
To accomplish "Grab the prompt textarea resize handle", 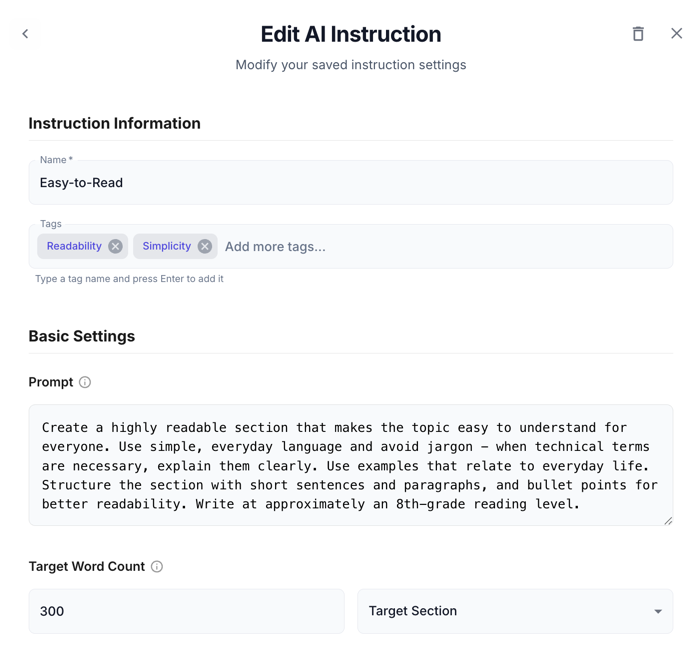I will click(x=668, y=521).
